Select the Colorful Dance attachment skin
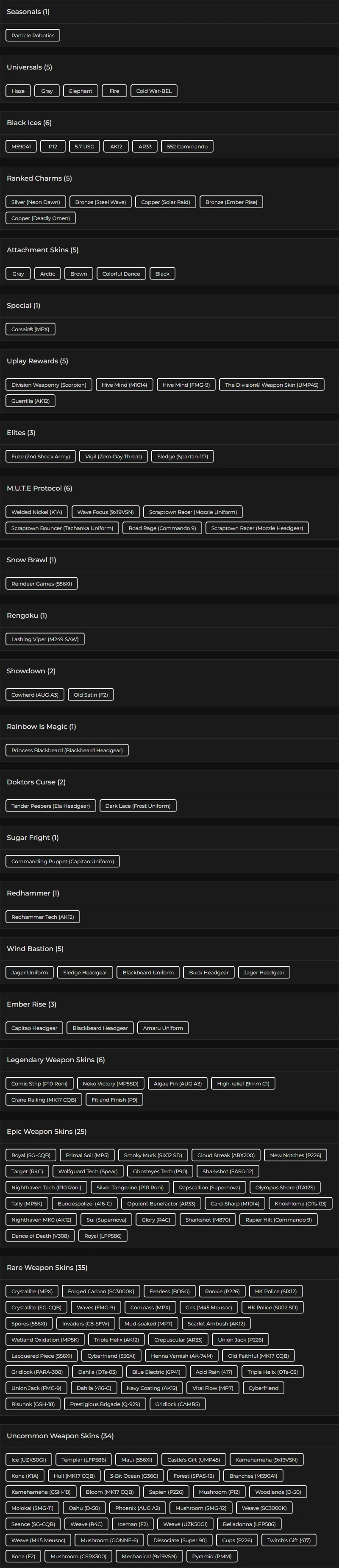339x1568 pixels. (x=121, y=274)
